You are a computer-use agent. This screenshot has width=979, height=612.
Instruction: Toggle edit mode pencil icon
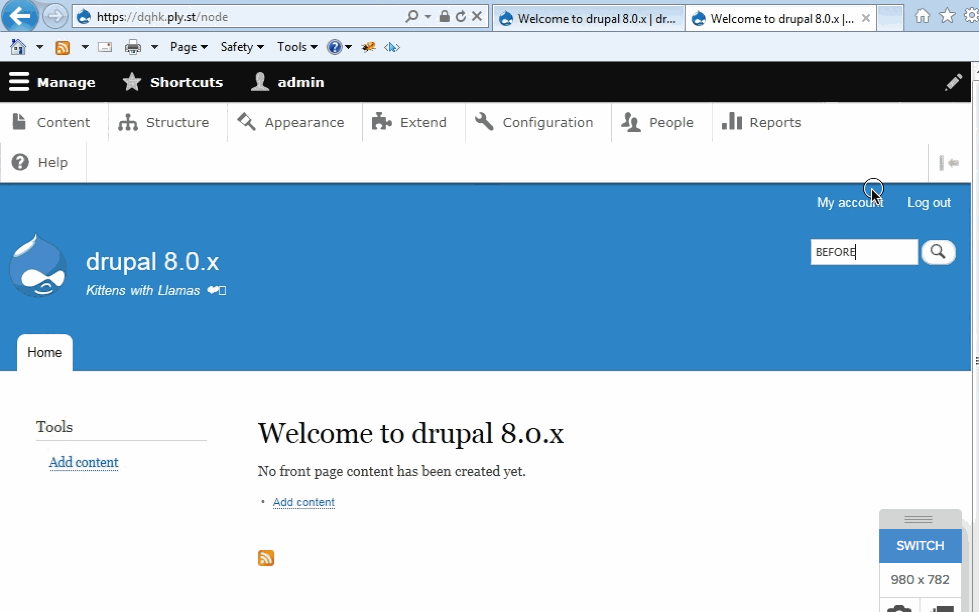pos(953,82)
